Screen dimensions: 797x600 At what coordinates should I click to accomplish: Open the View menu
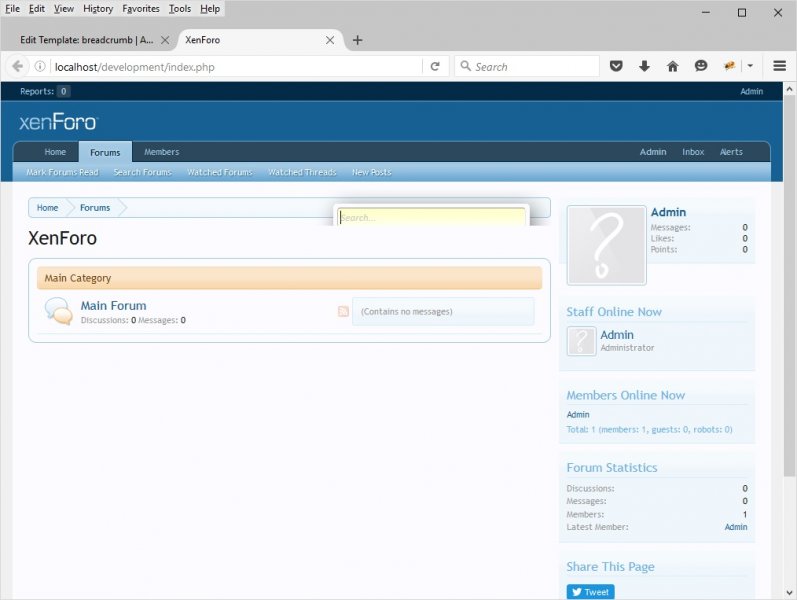(x=64, y=9)
